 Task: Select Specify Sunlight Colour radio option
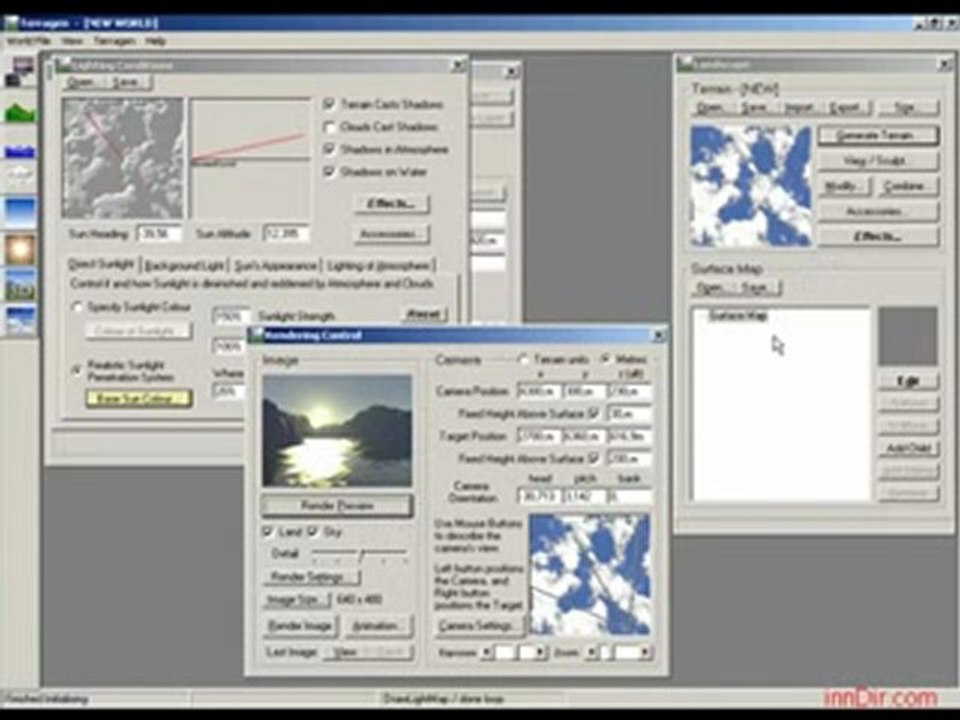pos(77,307)
